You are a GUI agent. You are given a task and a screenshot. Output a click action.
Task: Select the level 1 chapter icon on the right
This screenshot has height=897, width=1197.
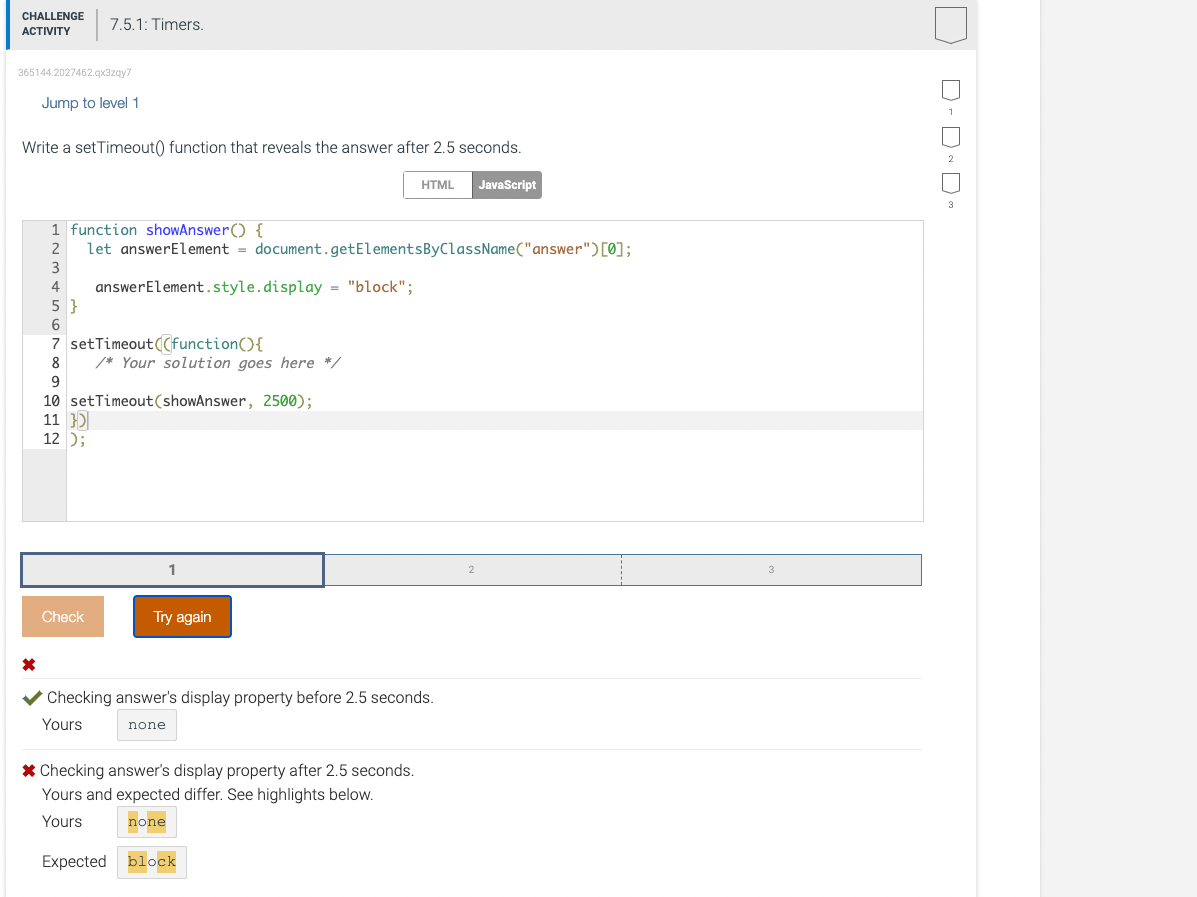(x=950, y=91)
